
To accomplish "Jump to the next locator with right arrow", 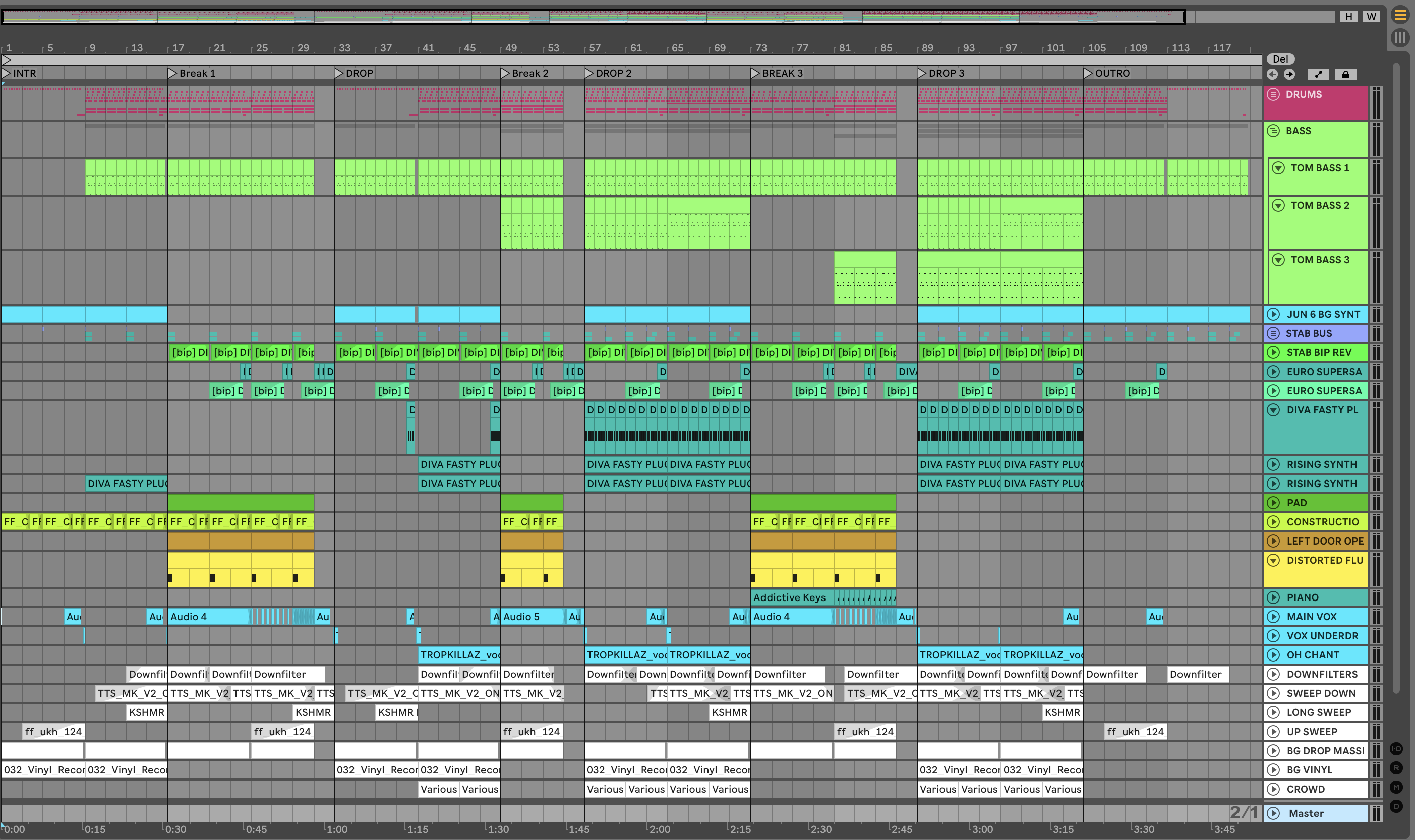I will (x=1289, y=74).
